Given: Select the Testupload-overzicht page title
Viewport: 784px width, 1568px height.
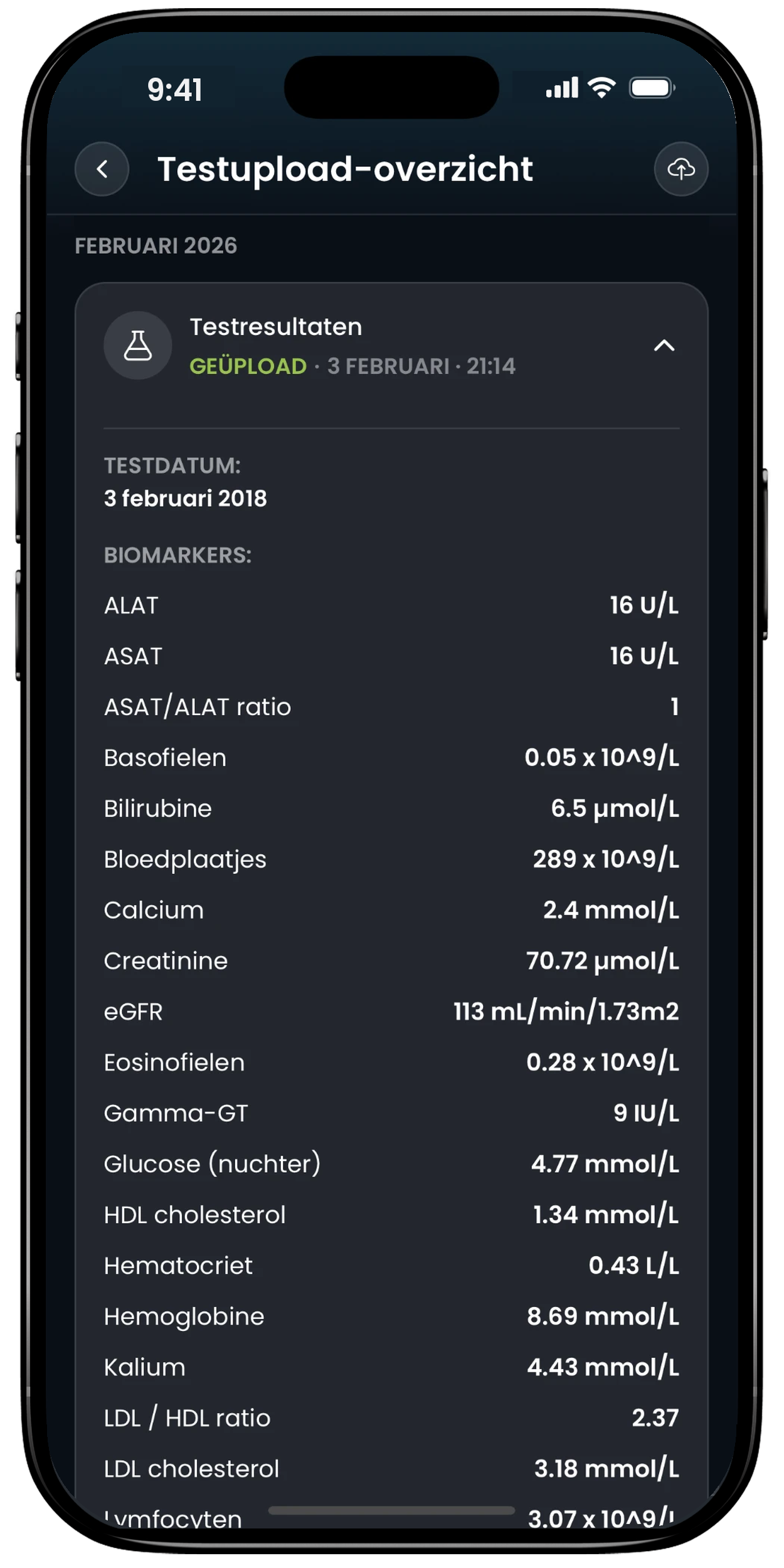Looking at the screenshot, I should point(345,169).
